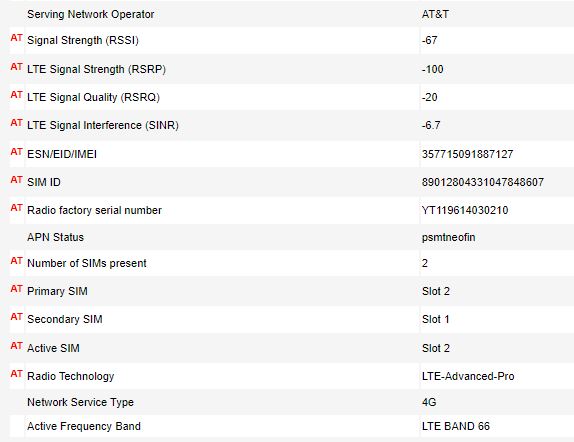Click the AT icon beside Primary SIM

coord(16,289)
